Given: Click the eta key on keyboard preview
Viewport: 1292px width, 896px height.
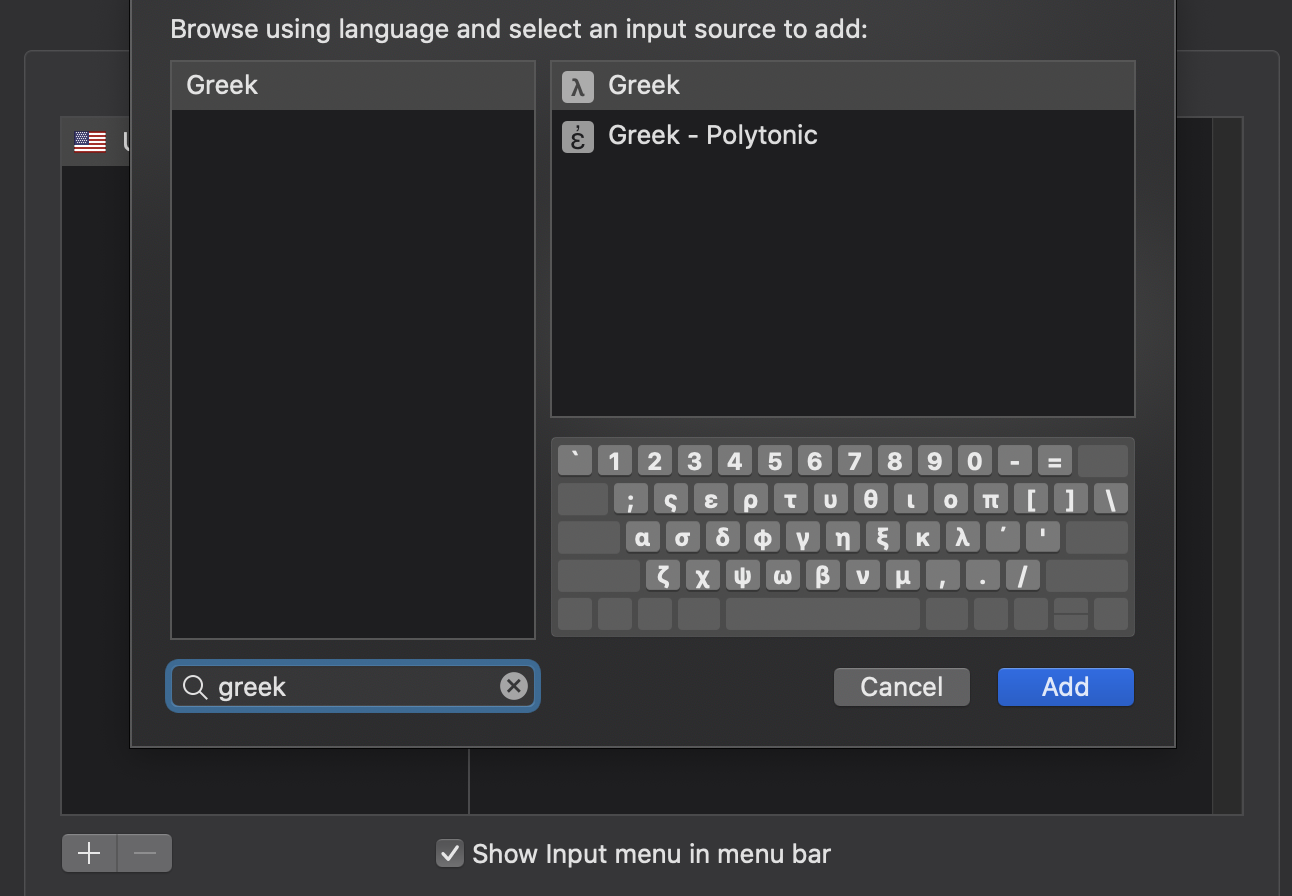Looking at the screenshot, I should coord(843,537).
